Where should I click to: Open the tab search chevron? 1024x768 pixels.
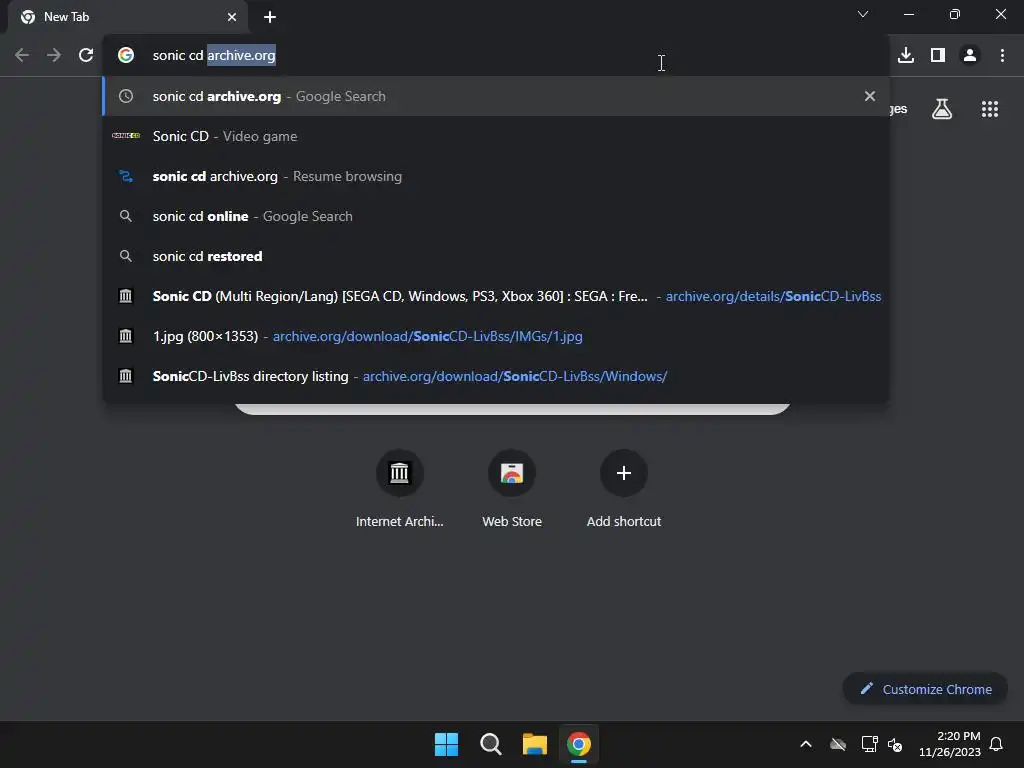tap(863, 14)
